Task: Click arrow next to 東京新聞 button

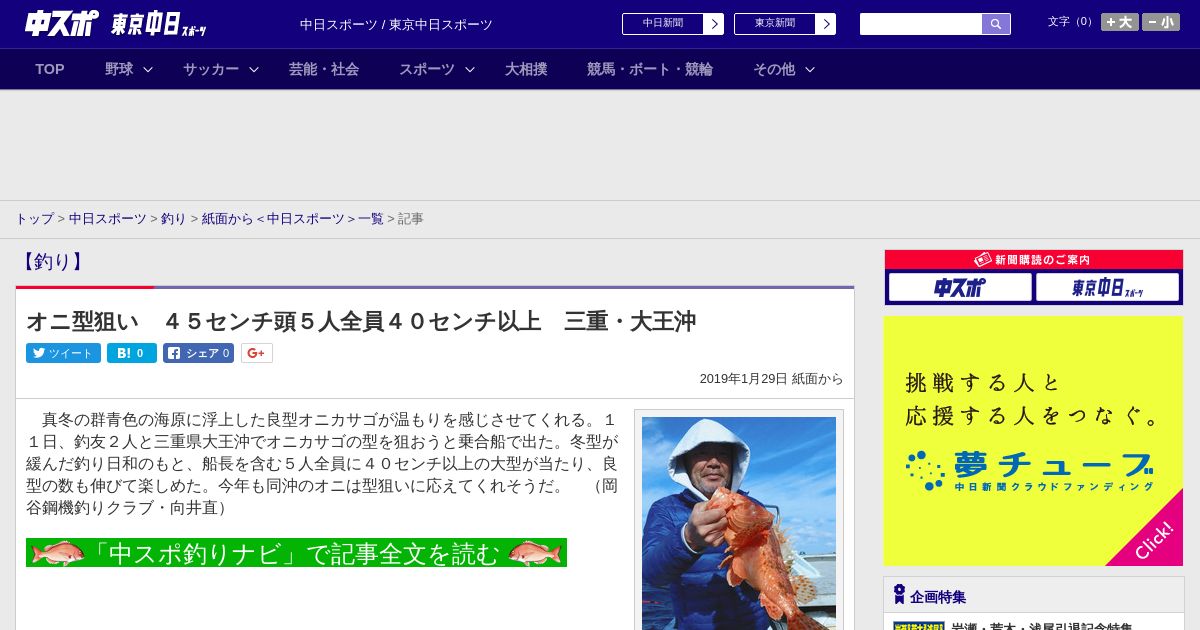Action: (x=826, y=24)
